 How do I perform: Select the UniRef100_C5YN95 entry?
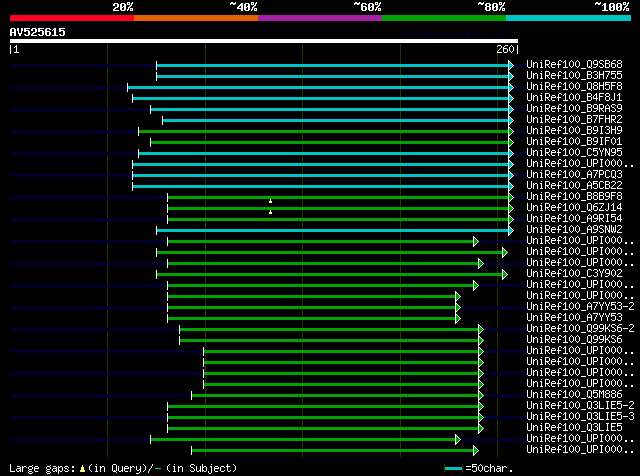tap(574, 152)
